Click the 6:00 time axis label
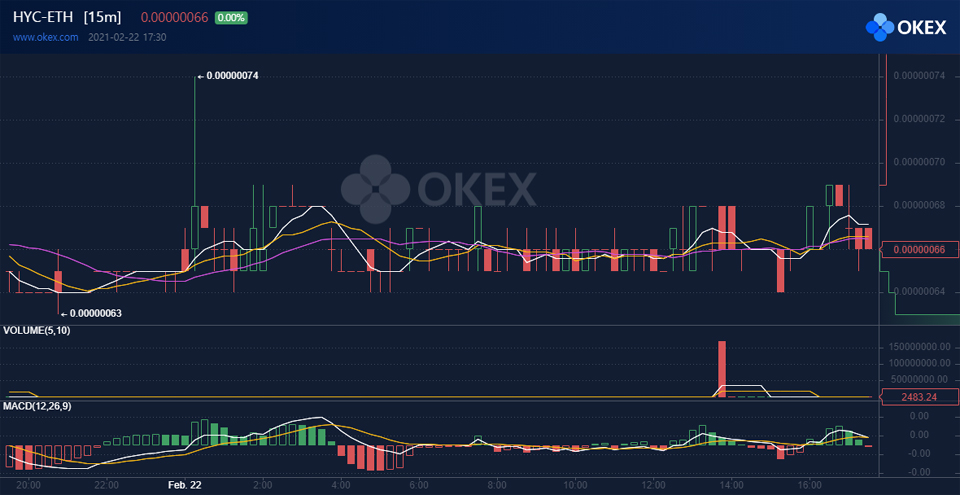960x495 pixels. click(x=419, y=484)
